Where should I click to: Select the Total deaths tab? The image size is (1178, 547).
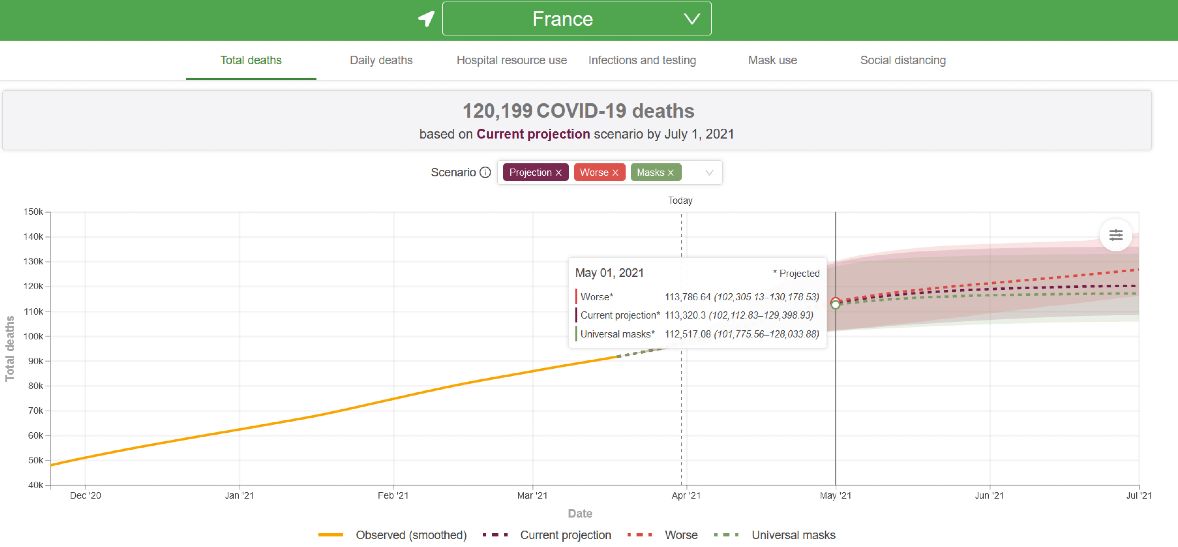pyautogui.click(x=251, y=60)
